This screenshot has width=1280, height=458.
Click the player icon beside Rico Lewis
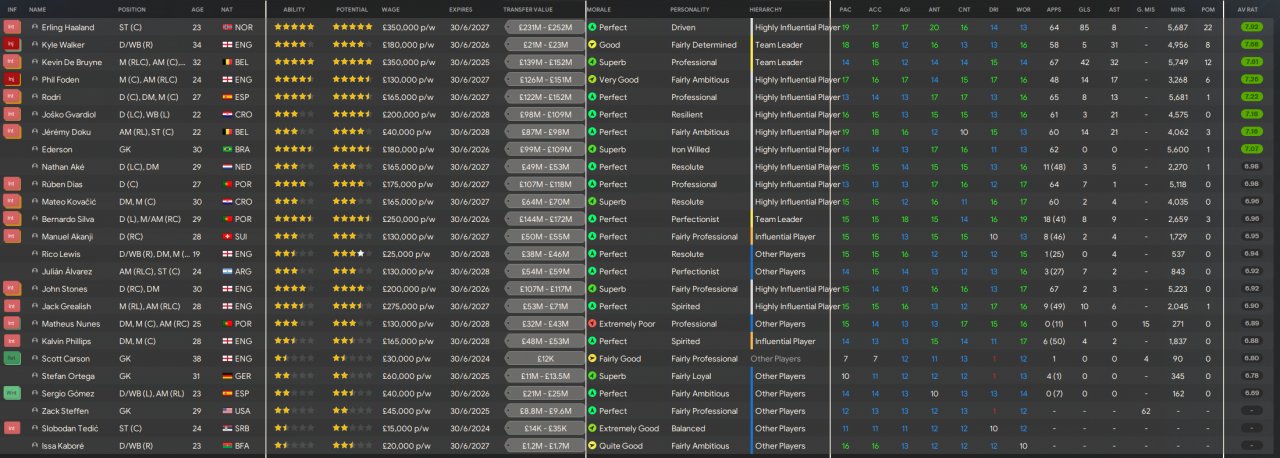coord(34,254)
